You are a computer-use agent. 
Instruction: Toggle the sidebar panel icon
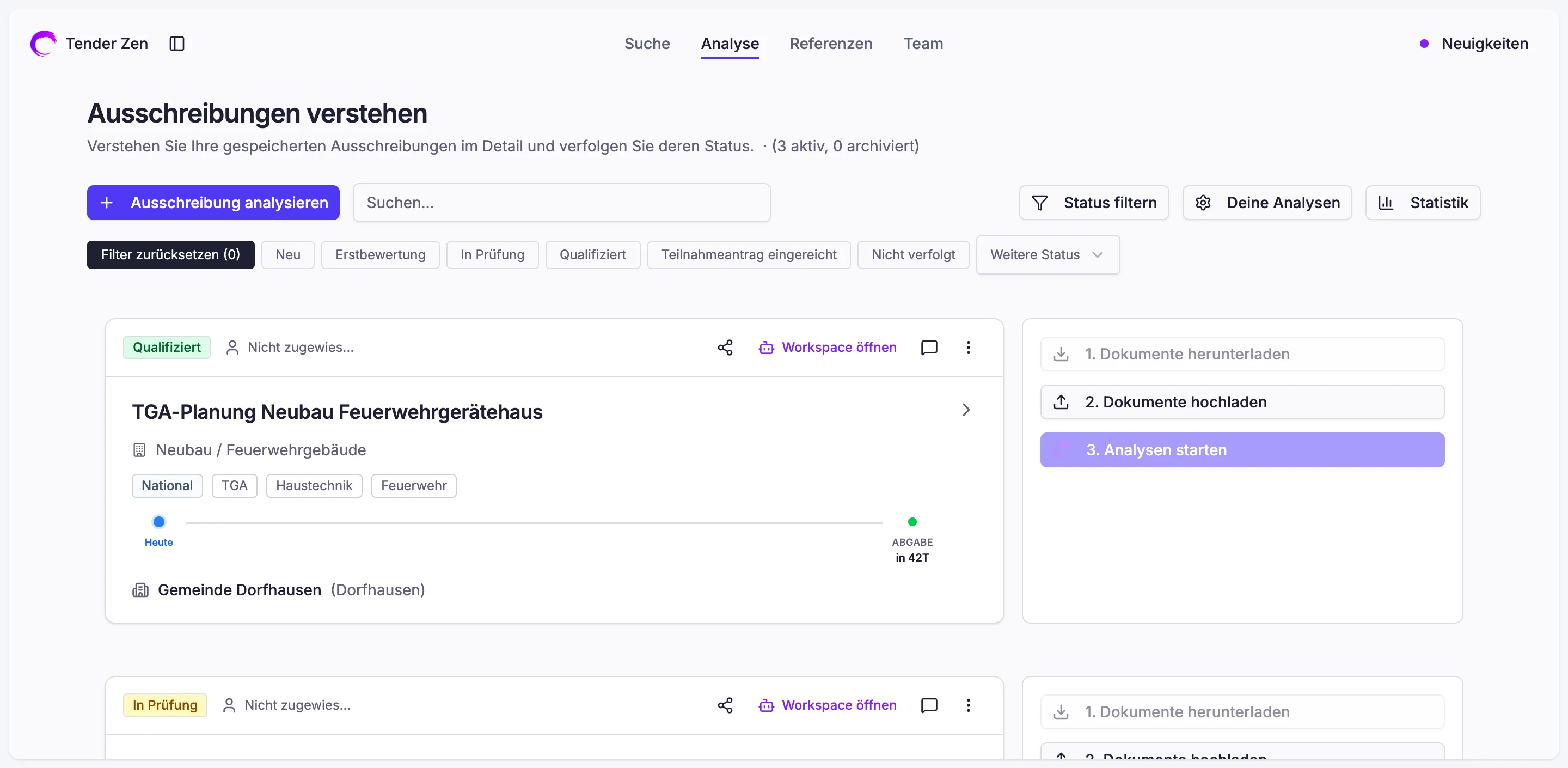pos(176,44)
